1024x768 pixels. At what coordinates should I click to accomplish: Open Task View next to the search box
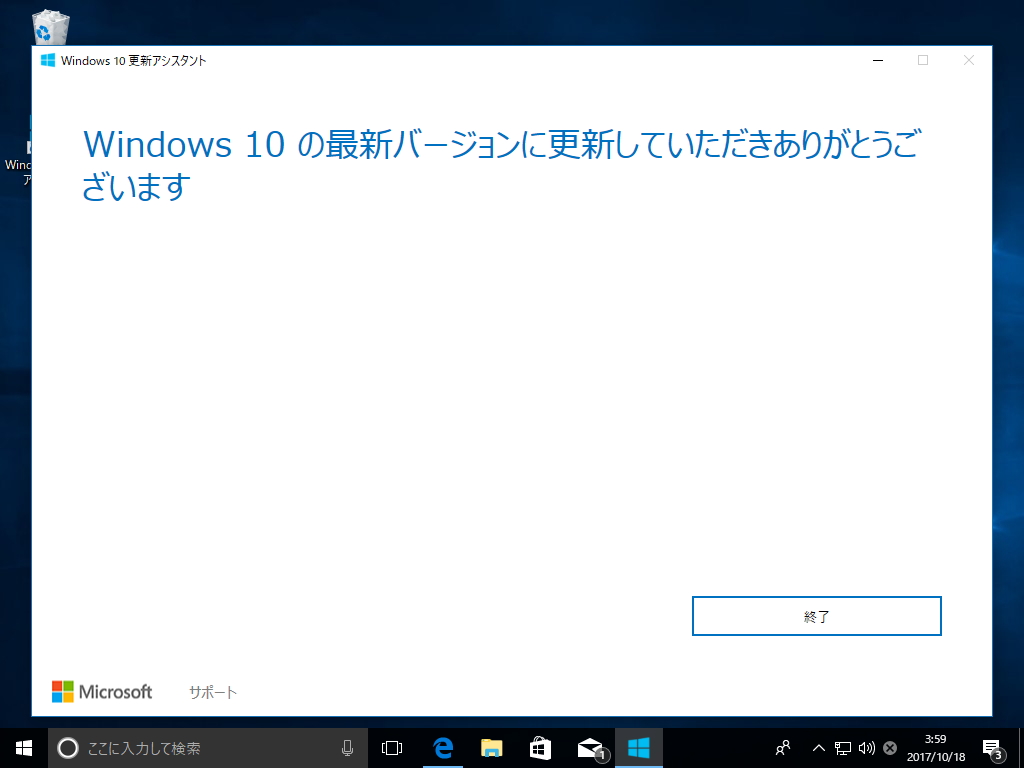390,747
